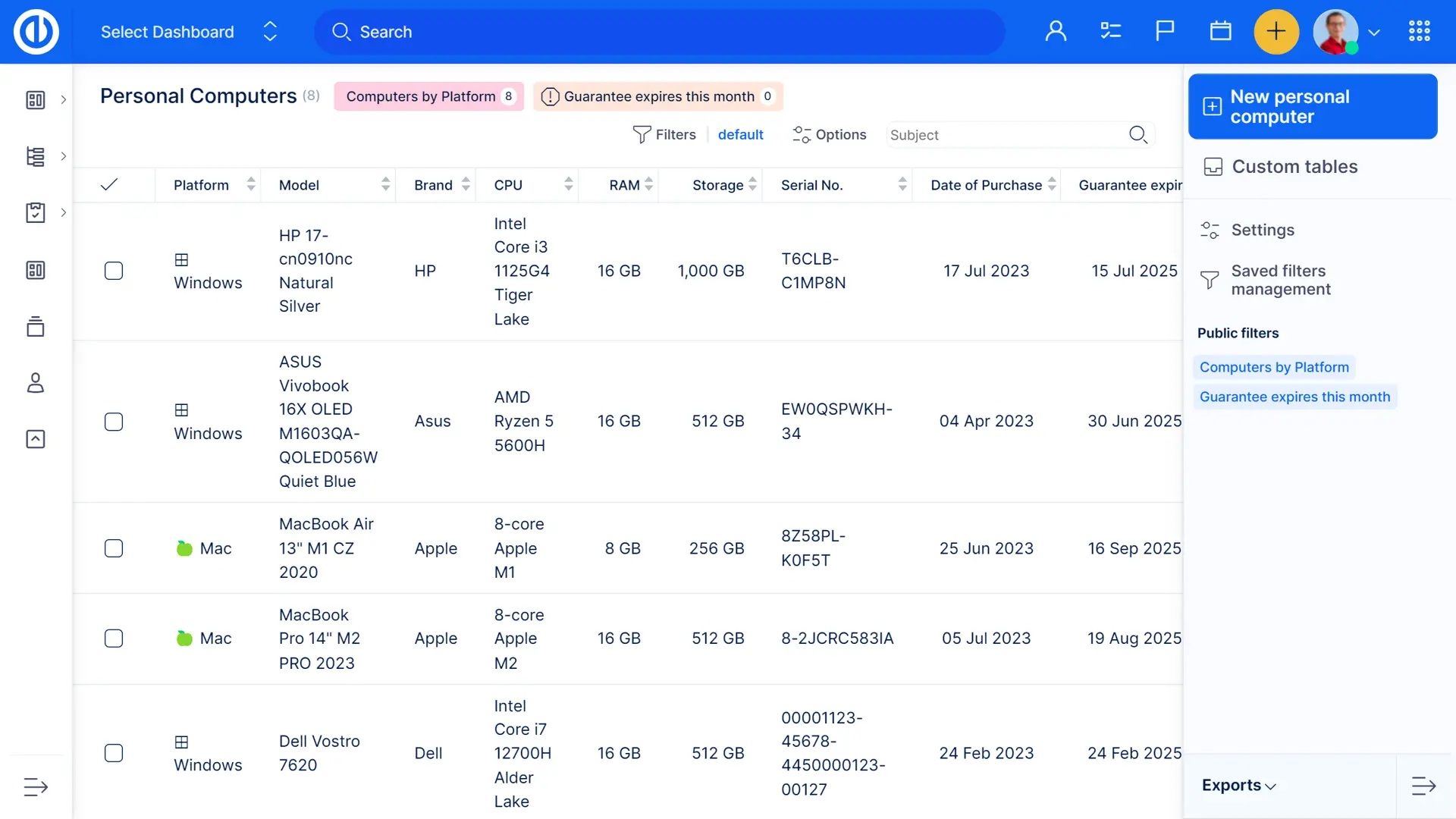
Task: Open Saved filters management link
Action: (1280, 280)
